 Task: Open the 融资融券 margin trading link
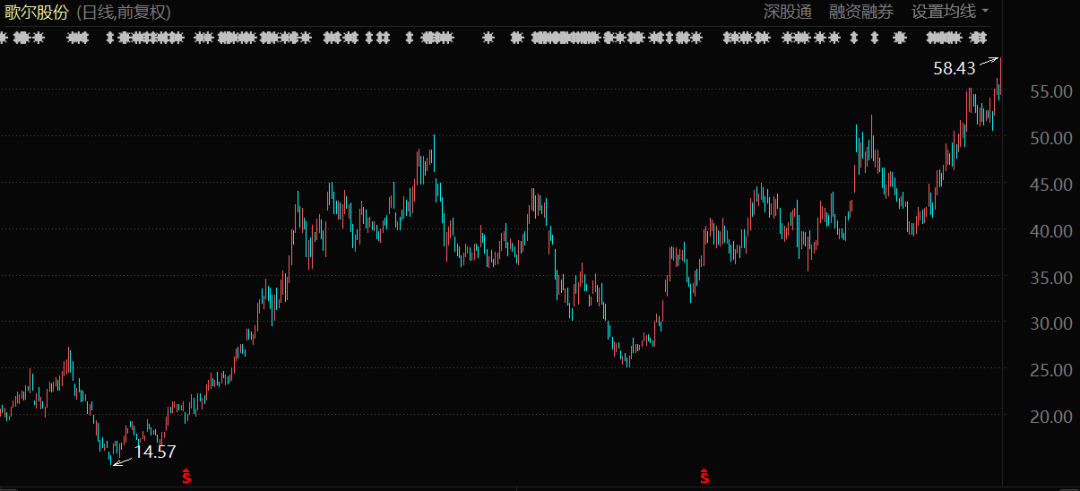[861, 12]
